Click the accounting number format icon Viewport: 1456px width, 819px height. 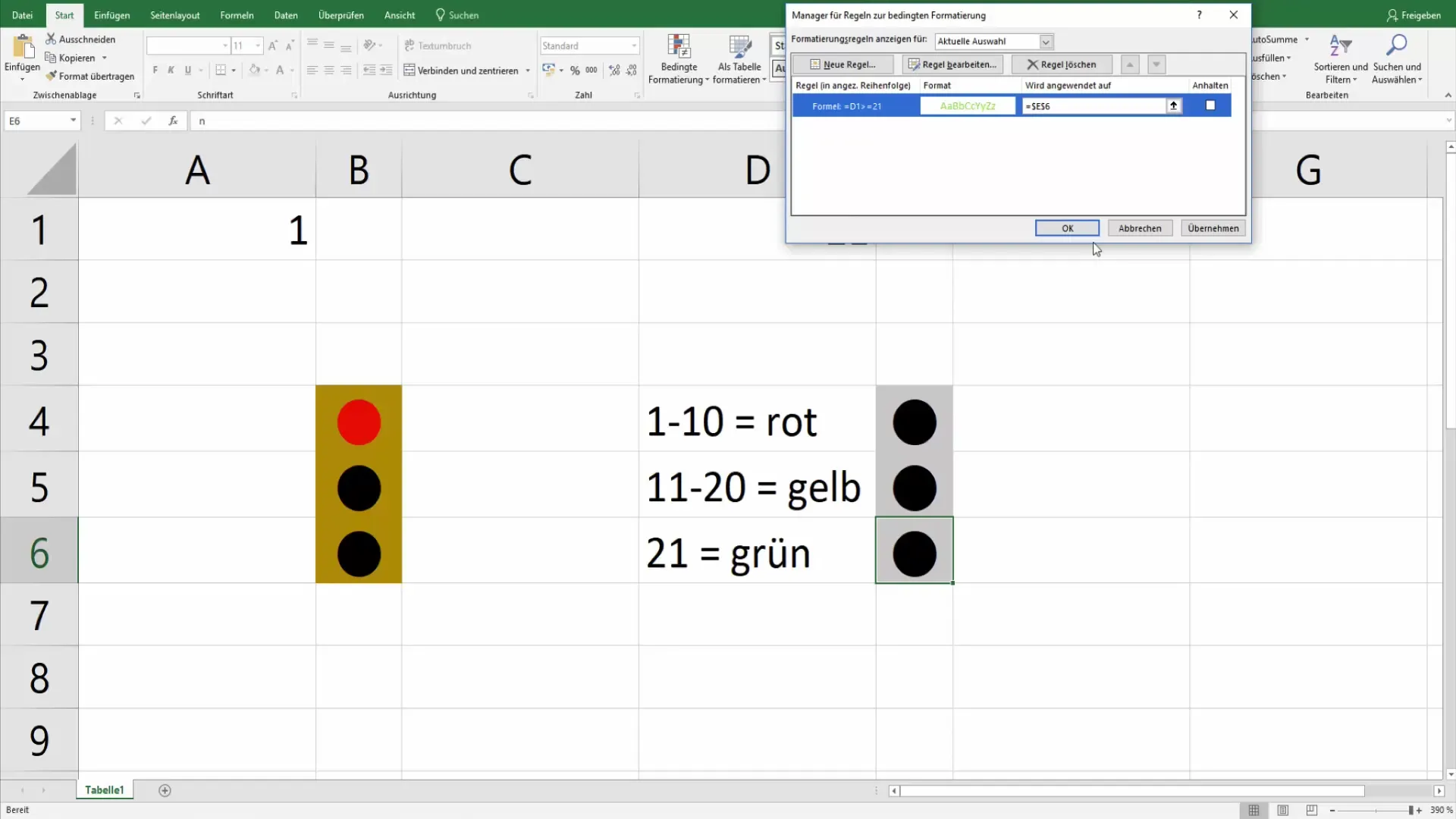pyautogui.click(x=548, y=70)
